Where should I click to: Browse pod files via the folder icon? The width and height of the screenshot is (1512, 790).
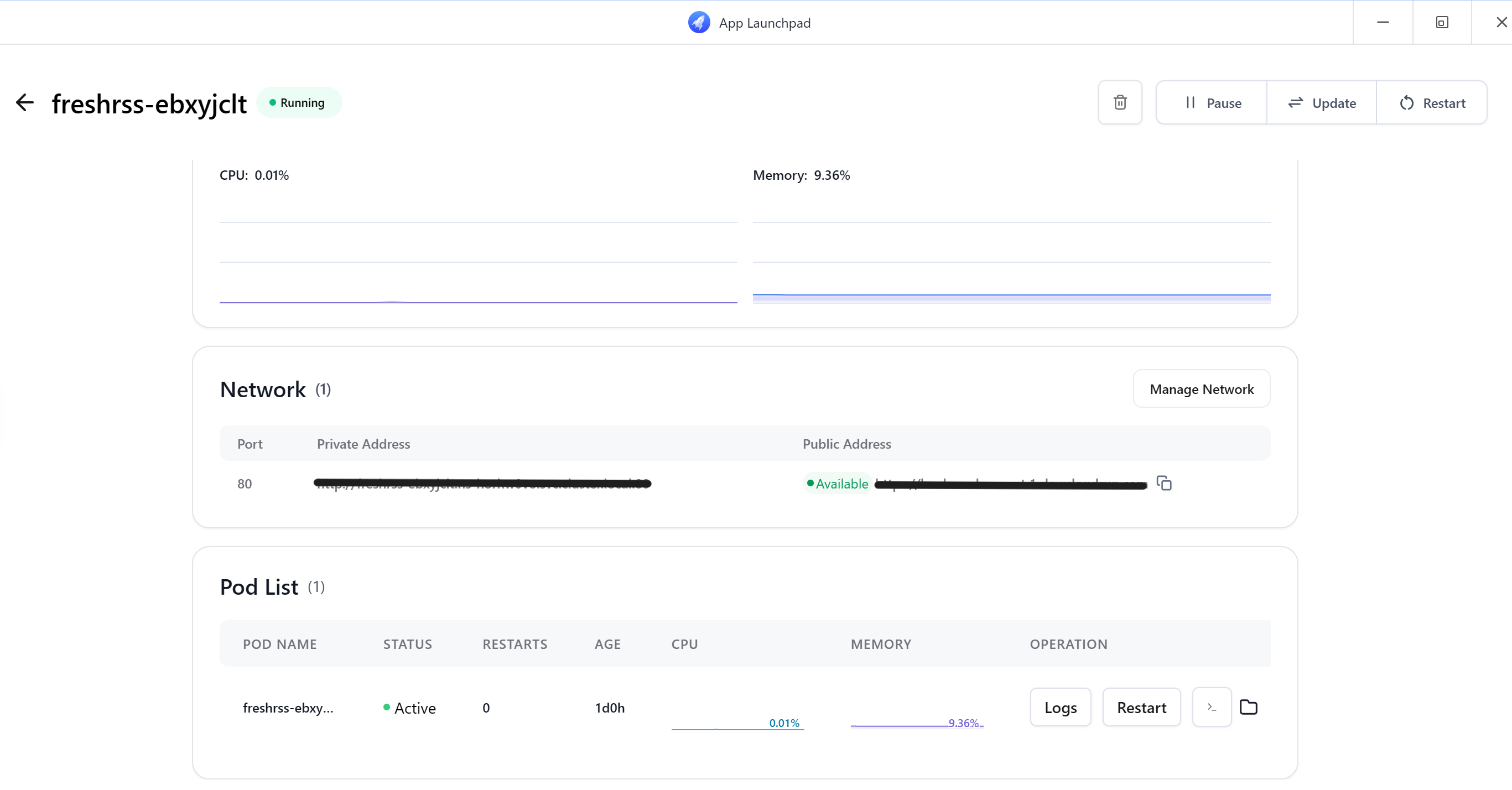click(x=1249, y=706)
